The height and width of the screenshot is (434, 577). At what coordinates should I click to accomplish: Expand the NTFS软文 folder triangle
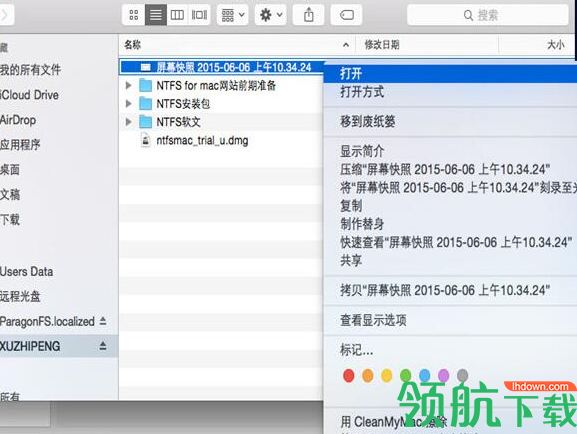(x=128, y=121)
